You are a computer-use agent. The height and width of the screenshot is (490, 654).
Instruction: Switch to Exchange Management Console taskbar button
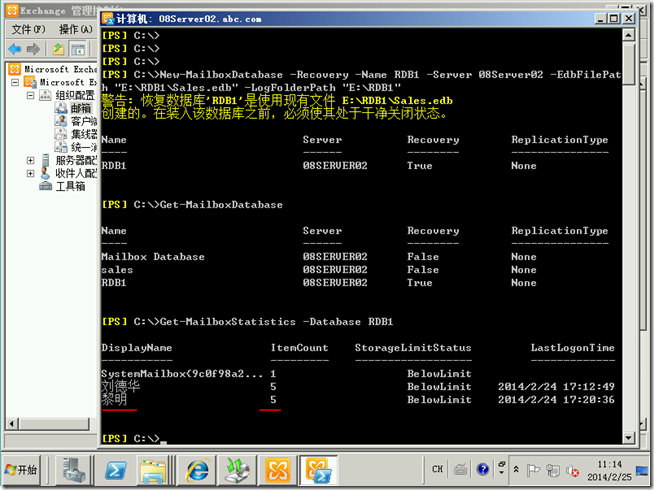pyautogui.click(x=277, y=471)
